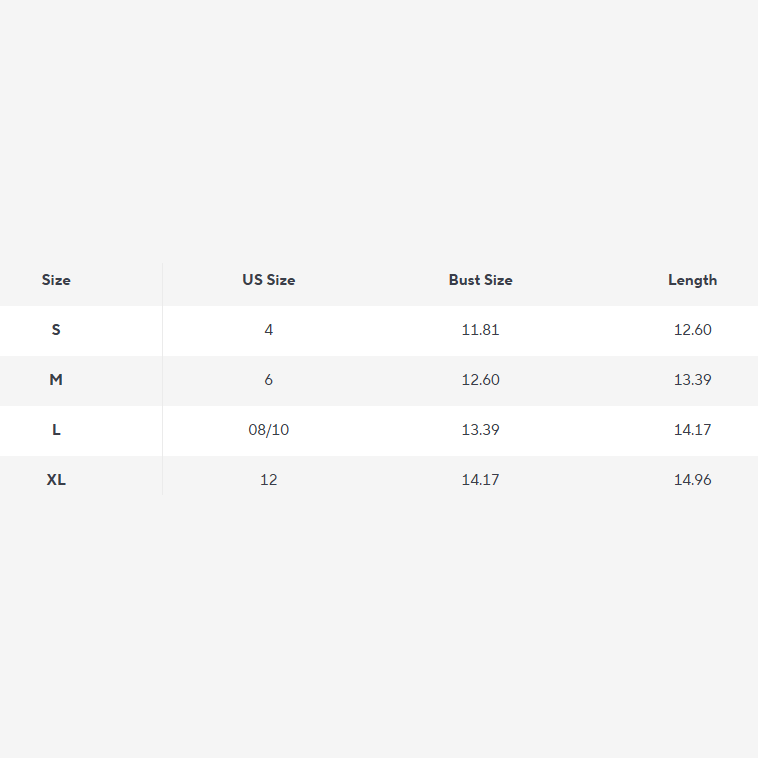This screenshot has width=758, height=758.
Task: Click bust size 12.60 in M row
Action: click(480, 380)
